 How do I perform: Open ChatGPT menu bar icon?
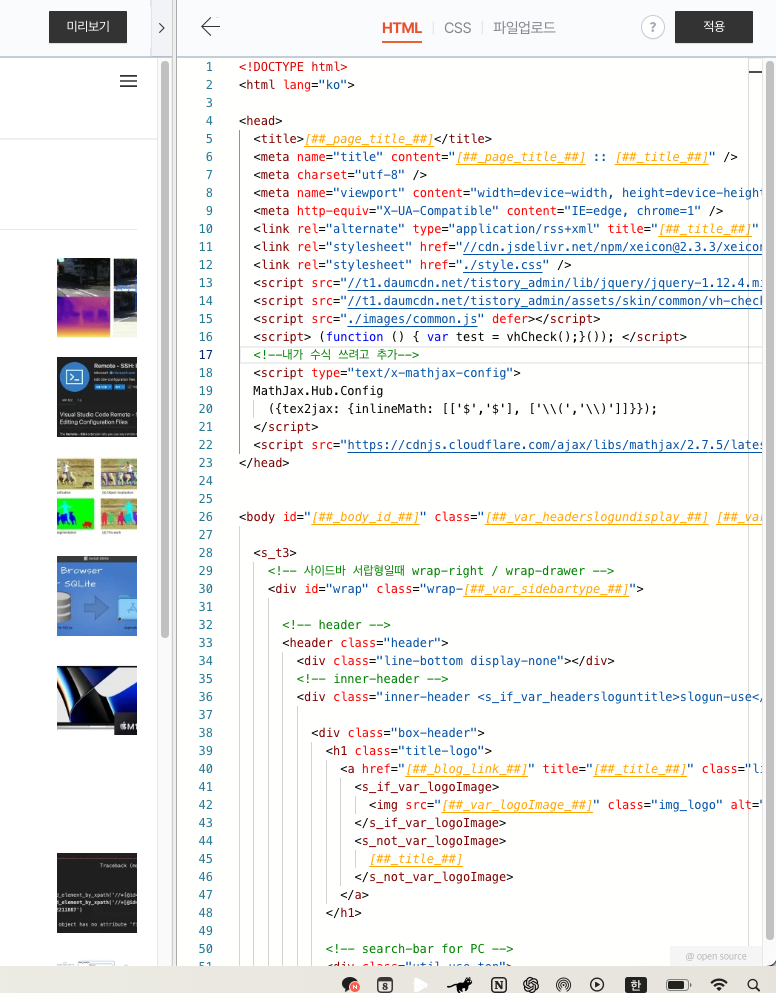click(x=531, y=985)
